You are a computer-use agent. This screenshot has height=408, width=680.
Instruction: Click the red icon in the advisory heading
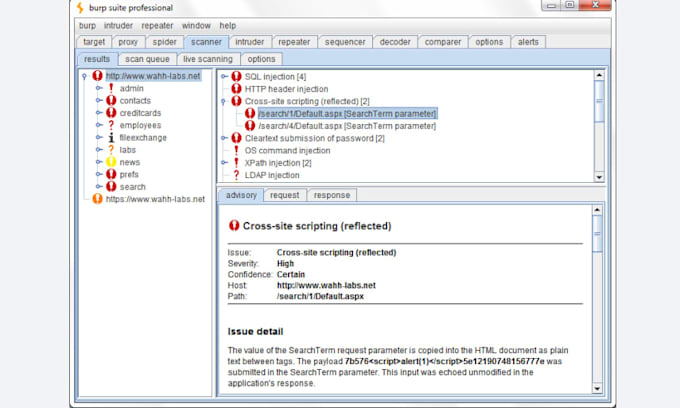pos(234,225)
